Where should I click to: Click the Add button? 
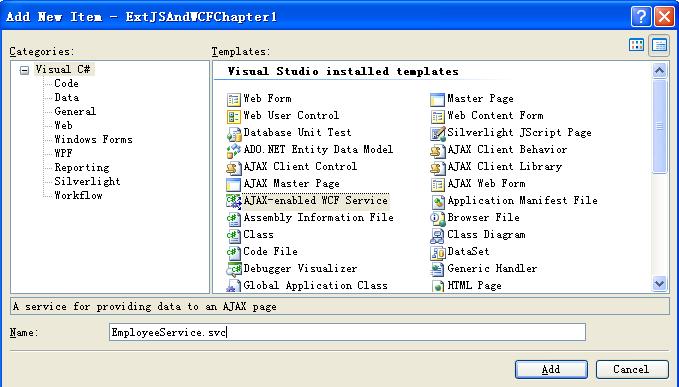(x=551, y=369)
